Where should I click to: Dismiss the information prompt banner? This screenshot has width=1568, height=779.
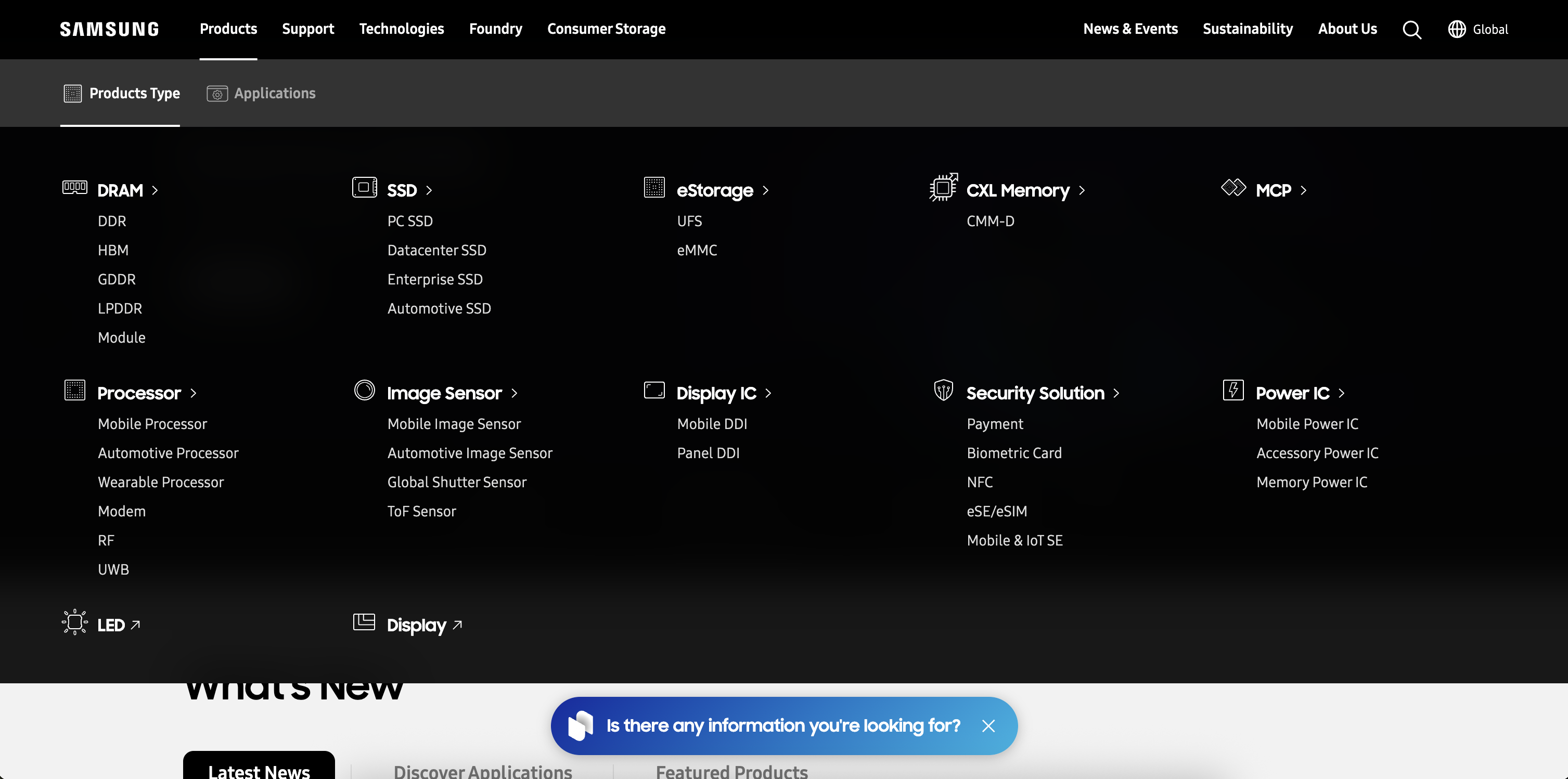(x=988, y=725)
